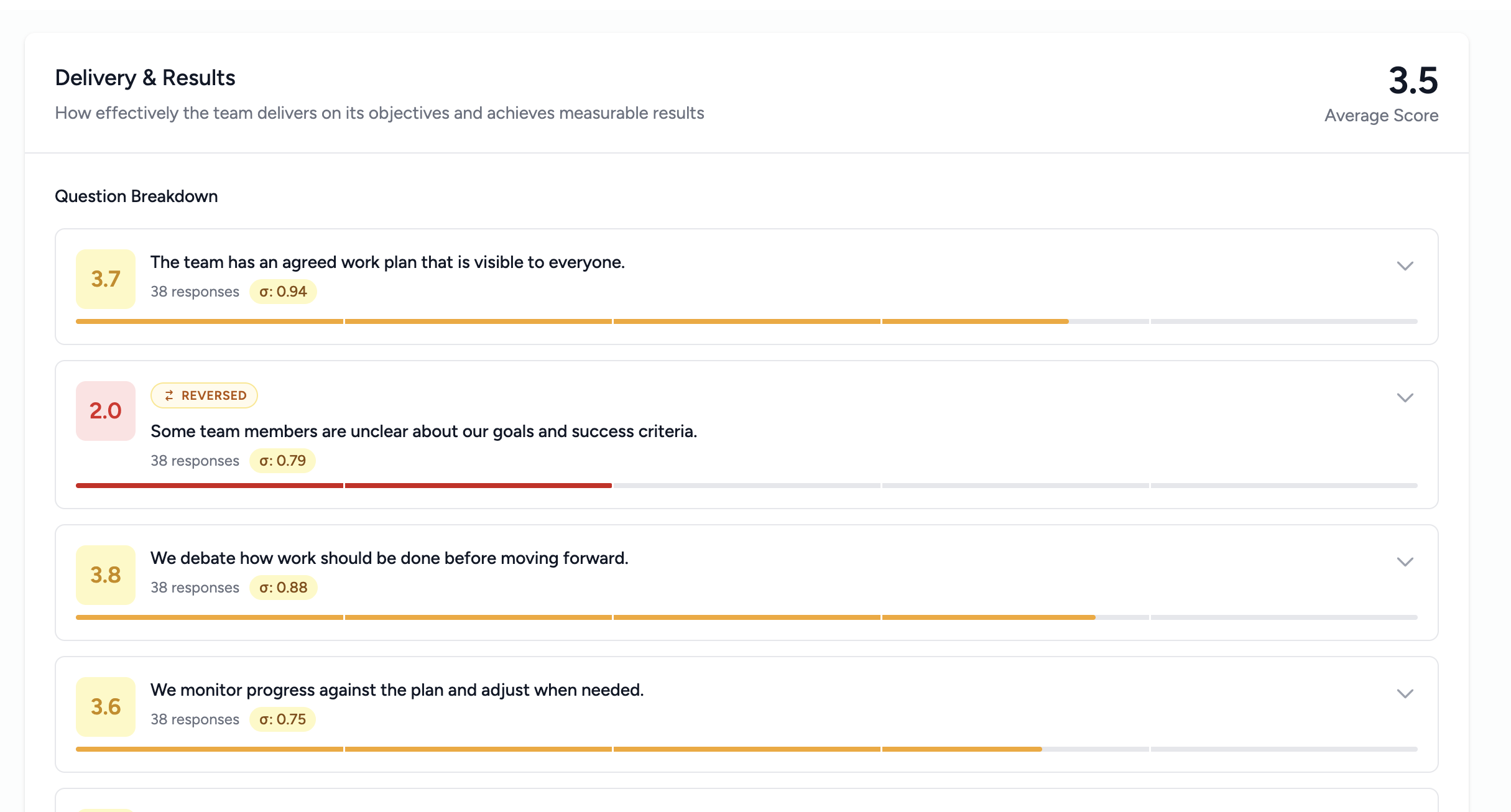
Task: Click the red progress bar for unclear goals
Action: pyautogui.click(x=343, y=486)
